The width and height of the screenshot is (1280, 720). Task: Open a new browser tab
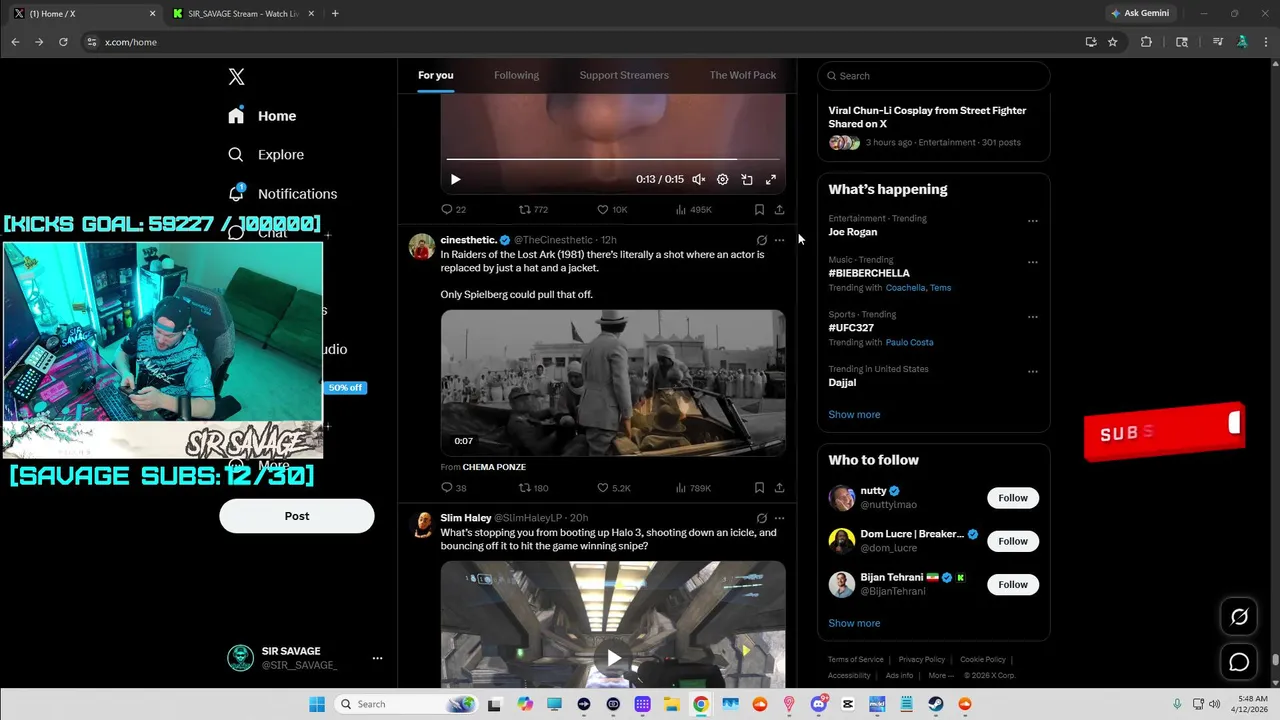tap(335, 13)
